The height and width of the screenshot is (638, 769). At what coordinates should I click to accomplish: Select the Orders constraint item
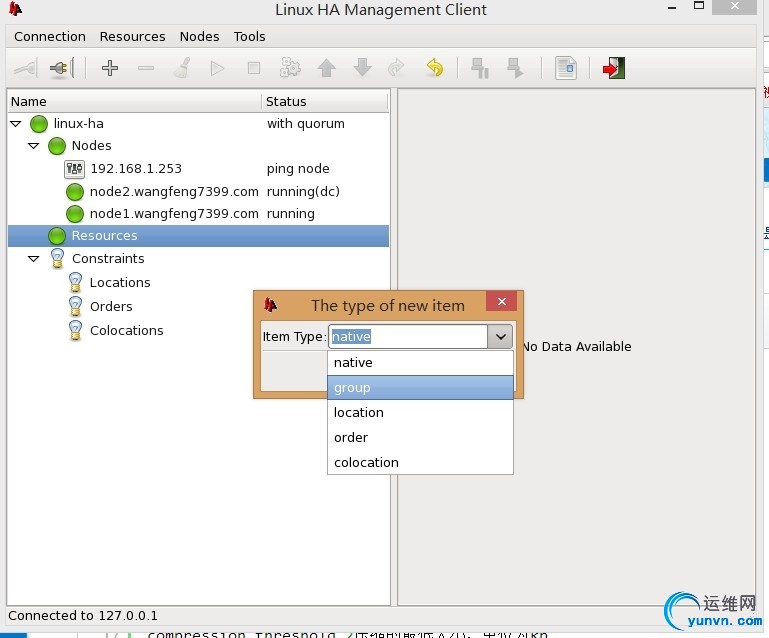click(111, 306)
